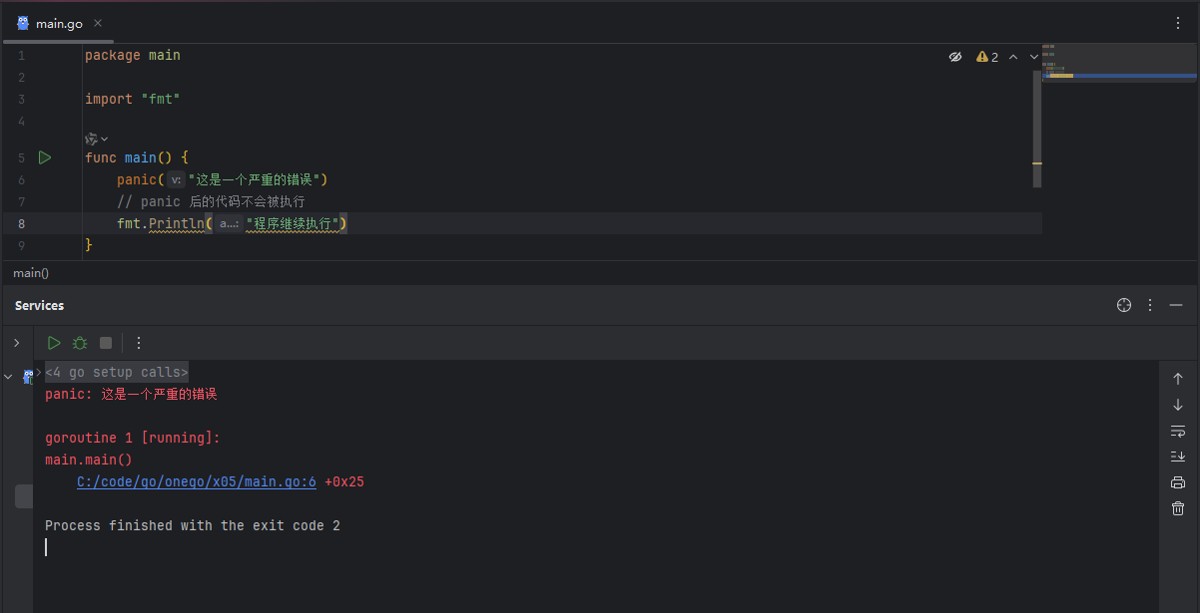Screen dimensions: 1200x613
Task: Open the Services panel options menu
Action: click(x=1150, y=305)
